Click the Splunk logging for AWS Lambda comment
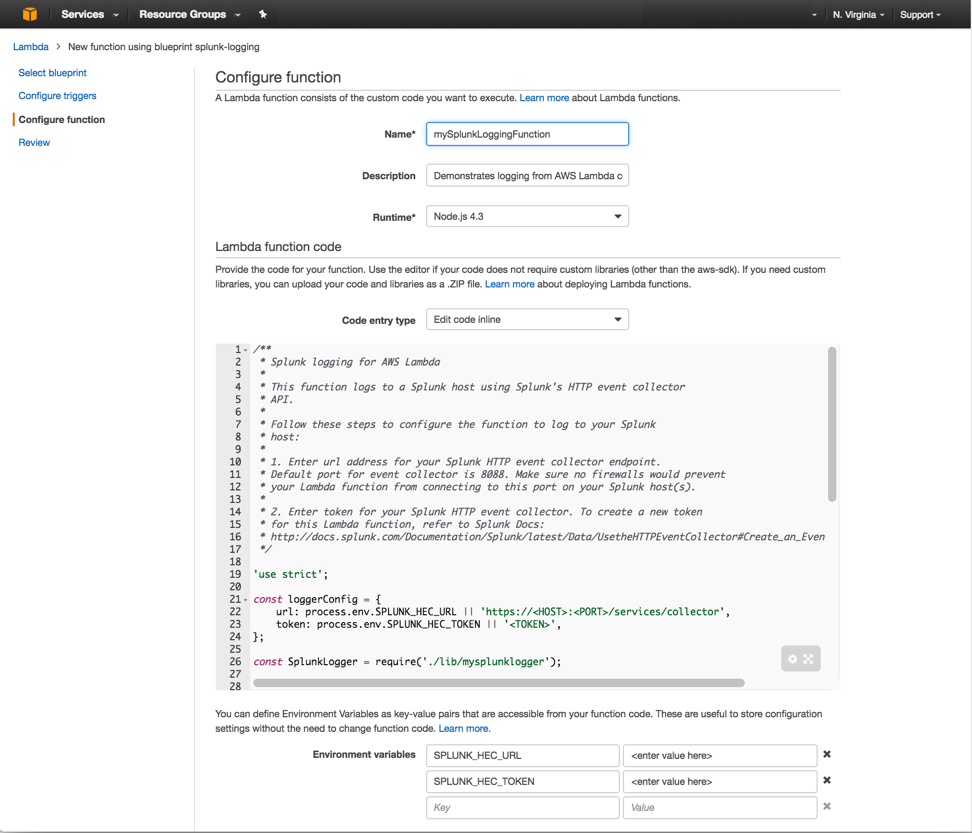Screen dimensions: 972x833 pos(350,362)
